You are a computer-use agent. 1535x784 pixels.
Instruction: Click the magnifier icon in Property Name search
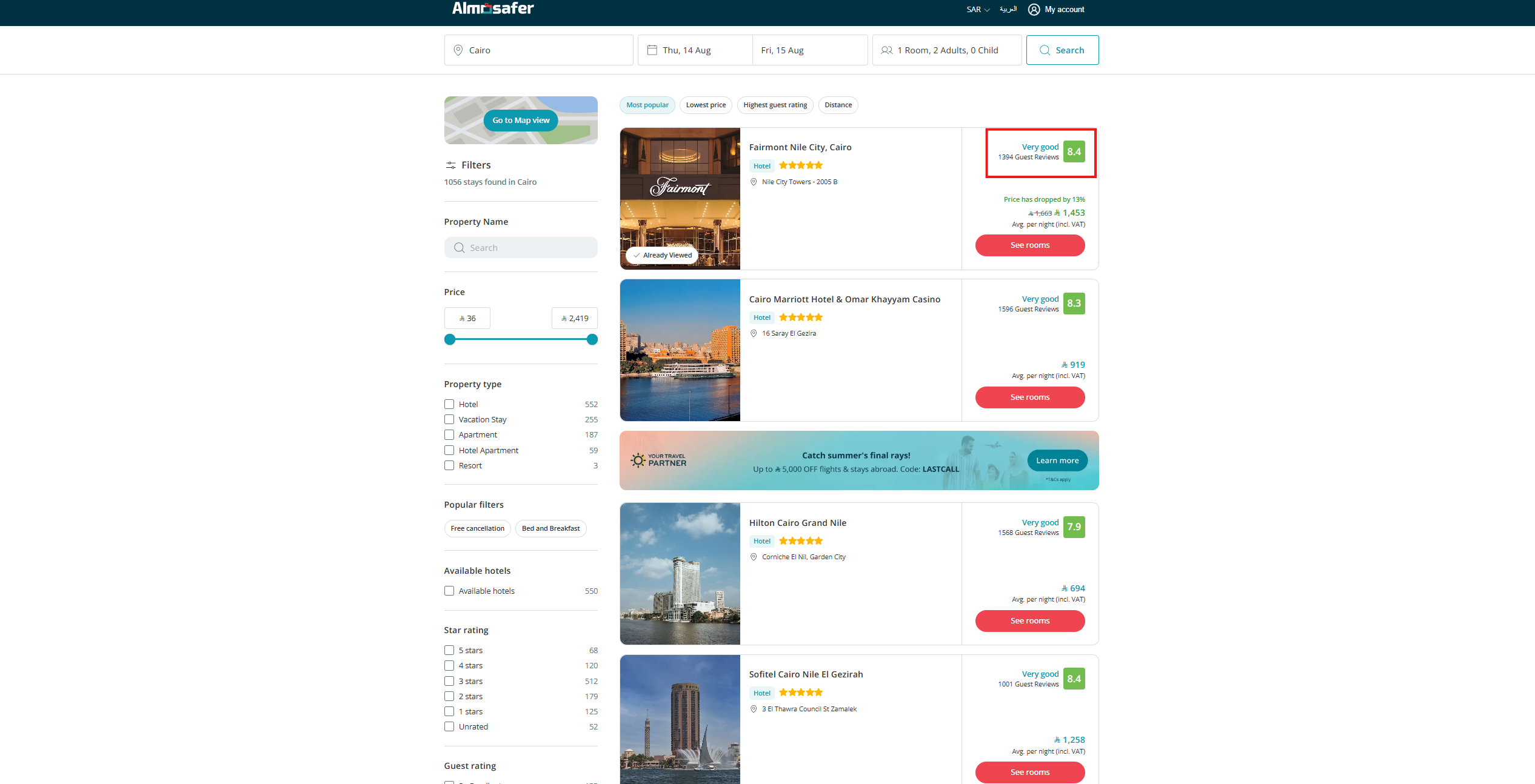tap(459, 248)
